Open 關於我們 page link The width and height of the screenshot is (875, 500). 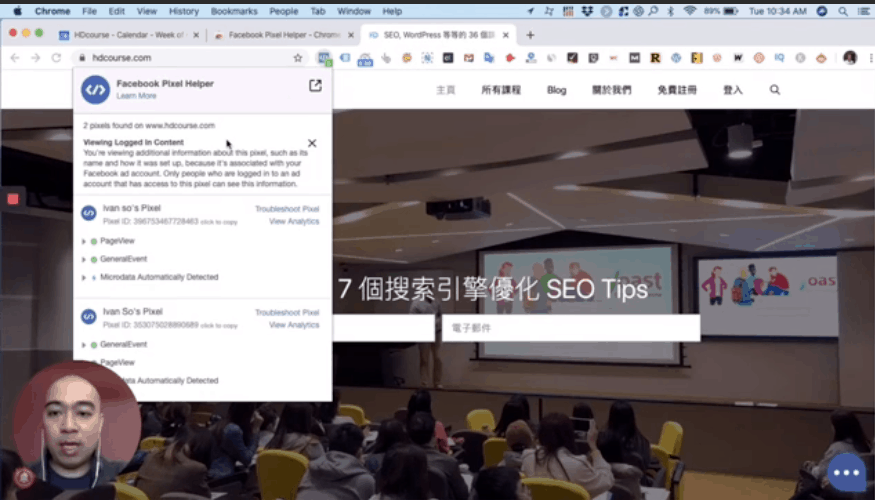click(x=612, y=90)
